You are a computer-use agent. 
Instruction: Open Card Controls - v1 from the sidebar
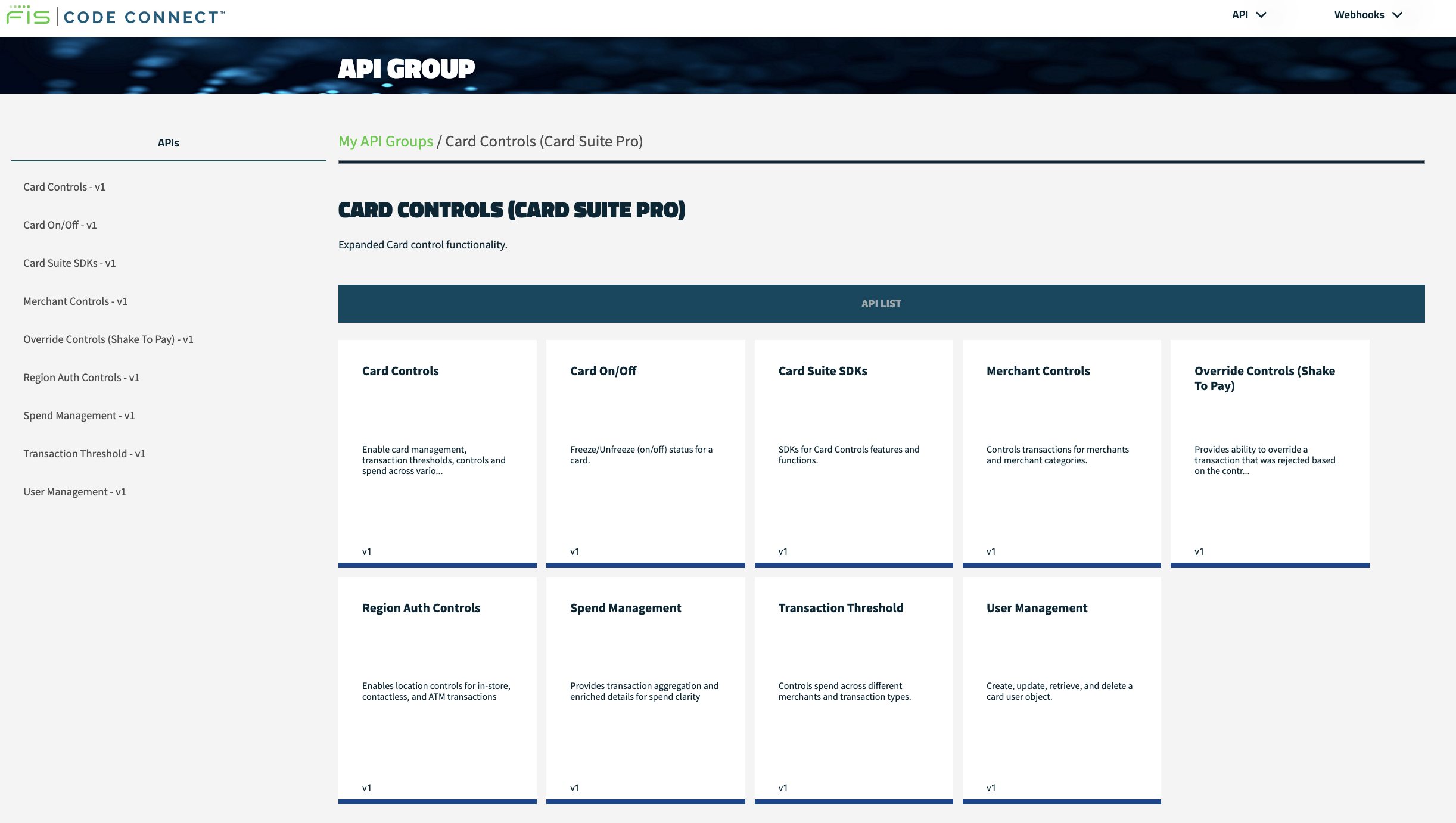tap(64, 186)
